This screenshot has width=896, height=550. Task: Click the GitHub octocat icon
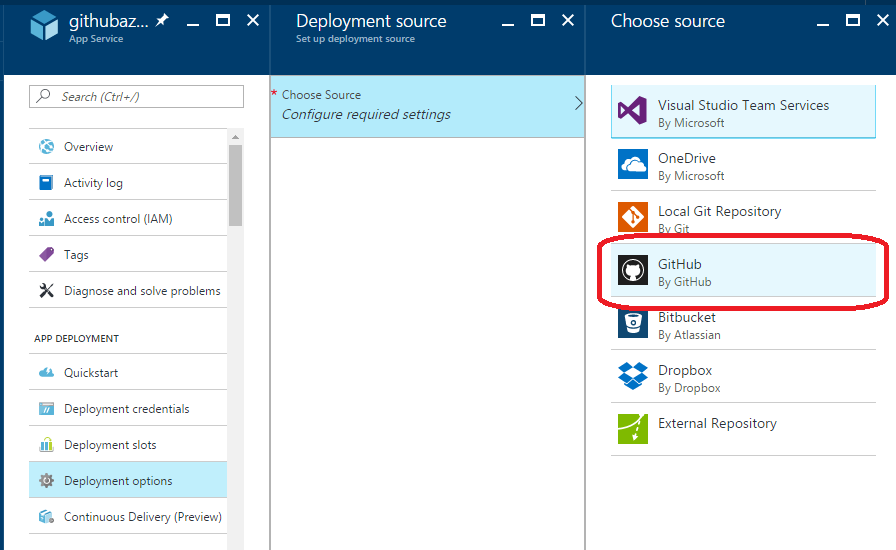pyautogui.click(x=633, y=270)
